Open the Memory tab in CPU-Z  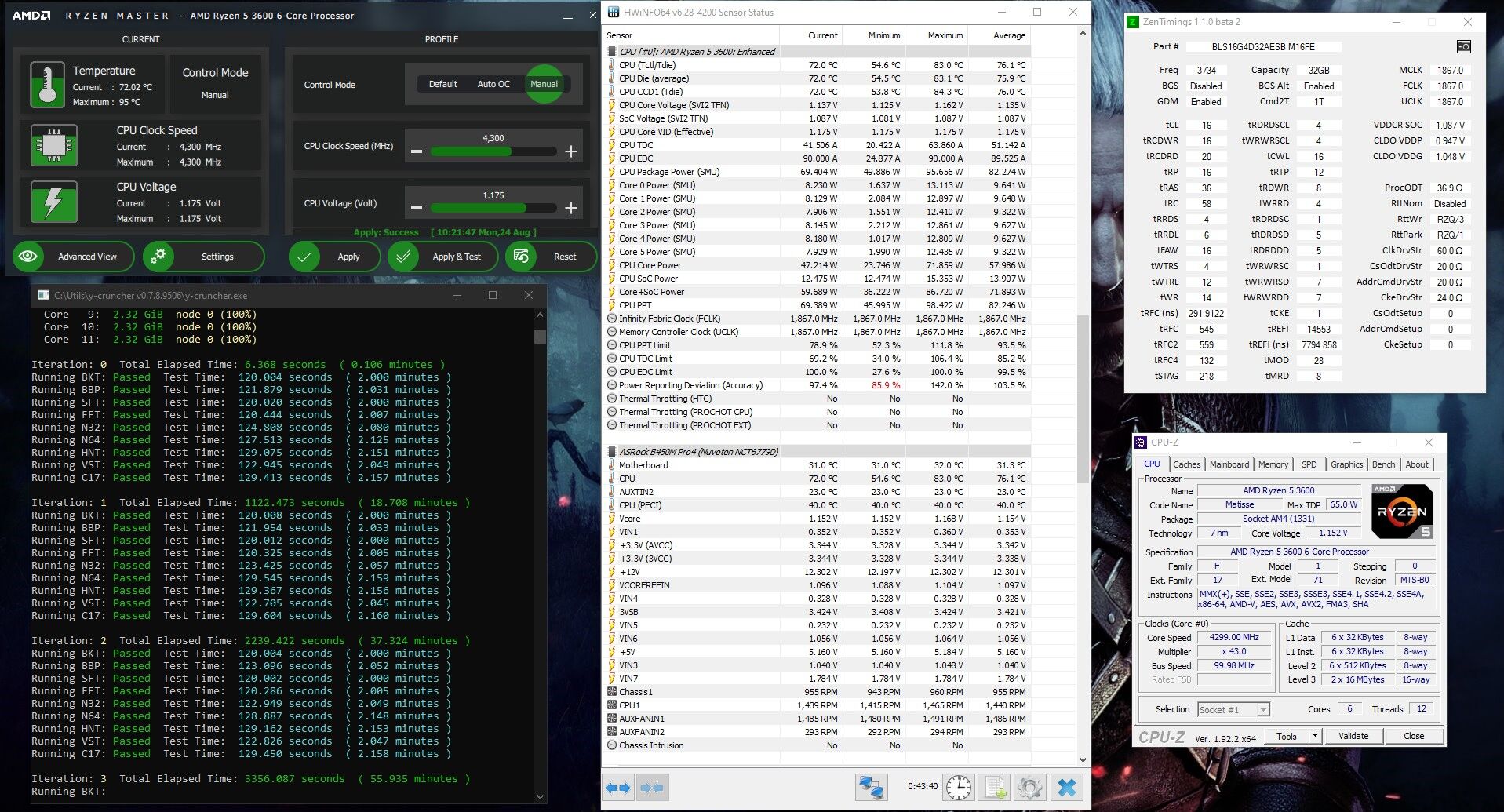tap(1273, 464)
